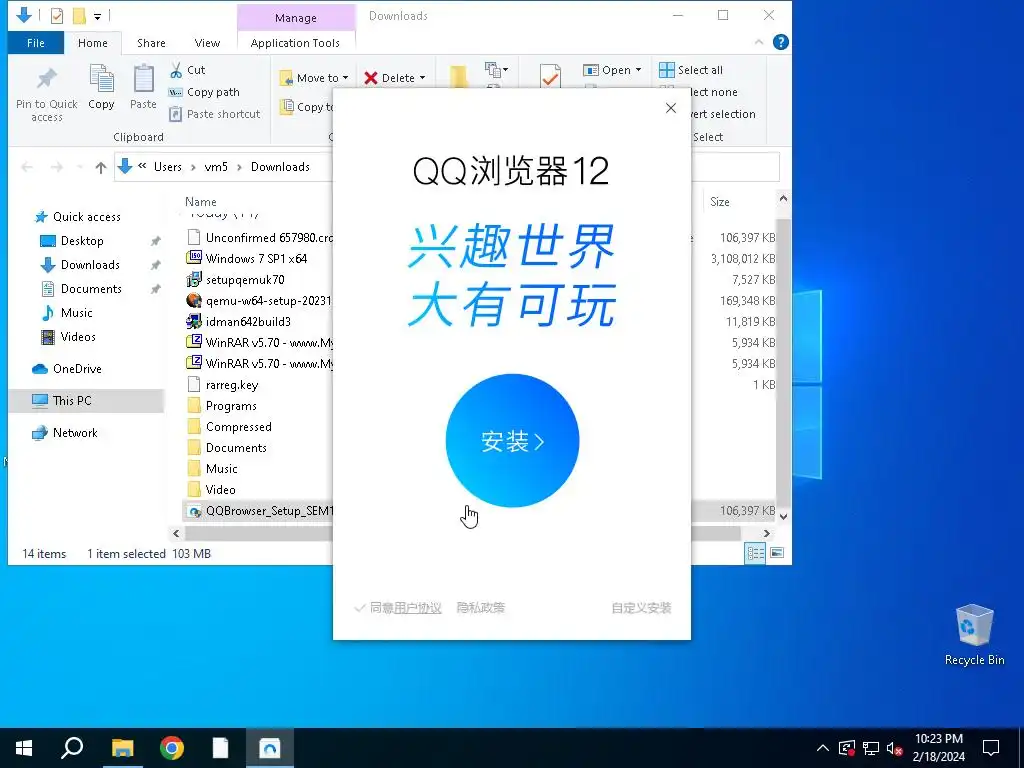Image resolution: width=1024 pixels, height=768 pixels.
Task: Click the blue 安装 install button
Action: [512, 441]
